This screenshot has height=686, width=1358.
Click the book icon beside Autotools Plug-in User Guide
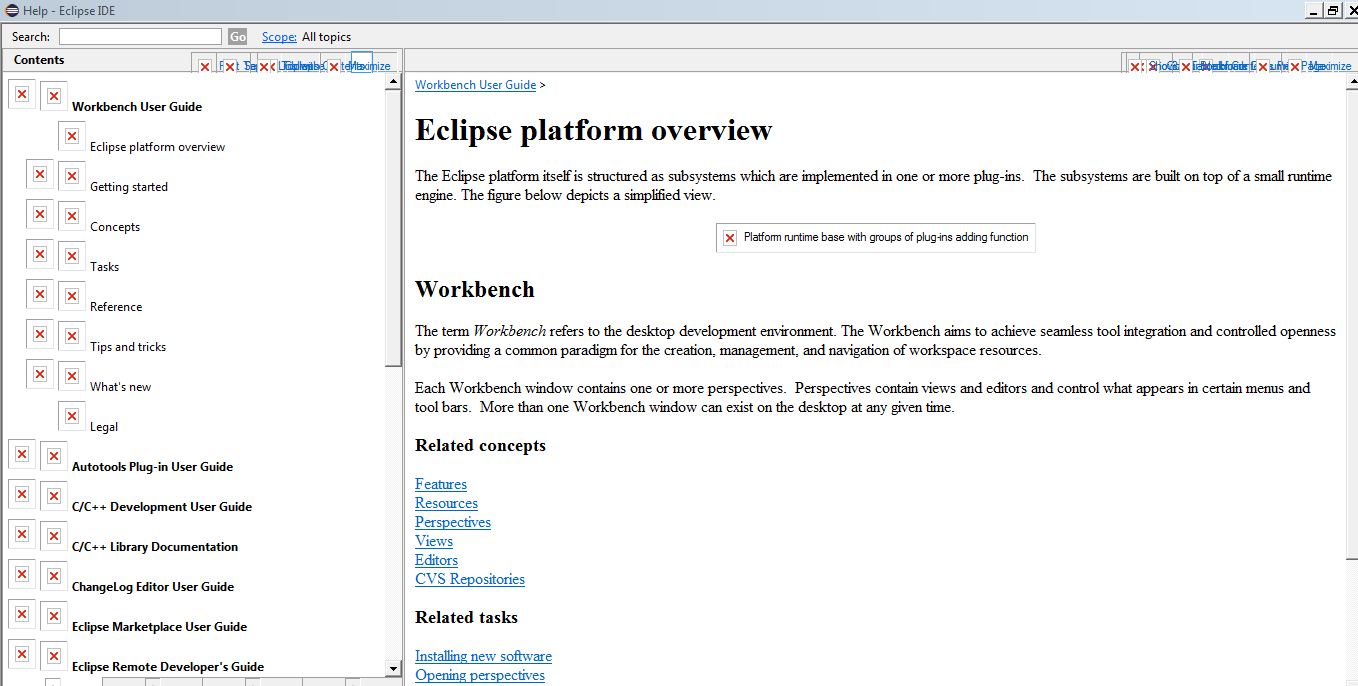(54, 456)
